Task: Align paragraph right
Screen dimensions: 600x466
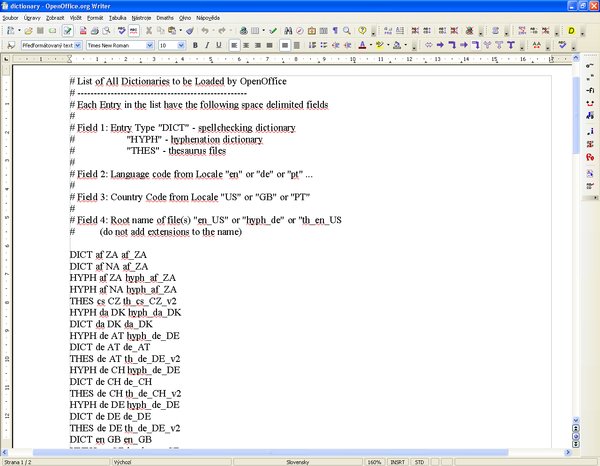Action: (258, 45)
